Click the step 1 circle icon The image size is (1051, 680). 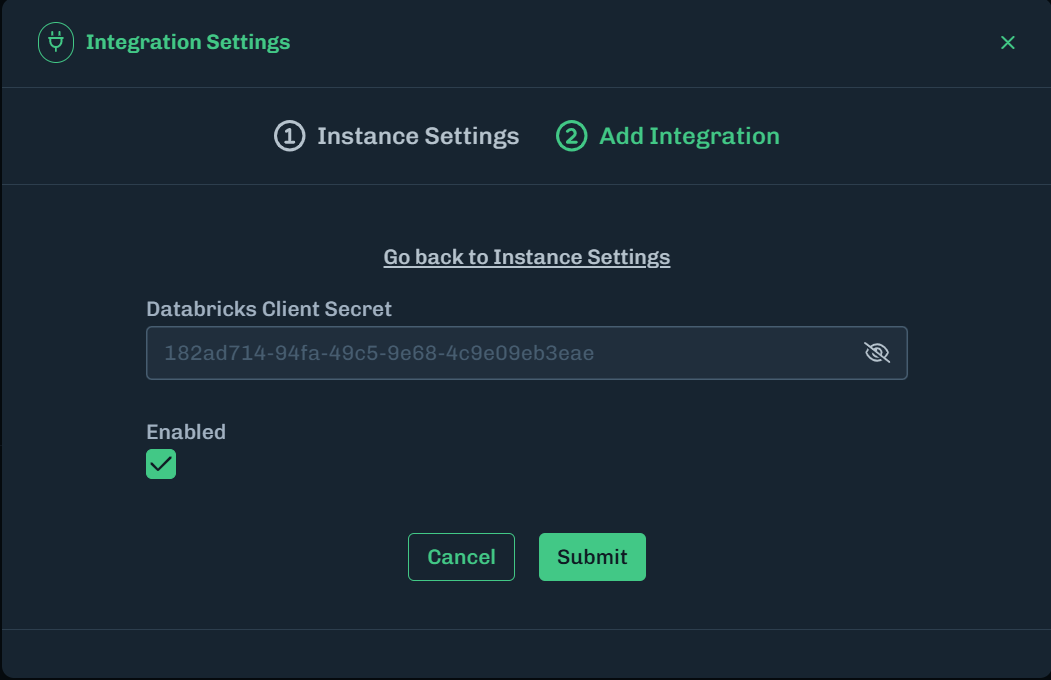click(x=289, y=136)
